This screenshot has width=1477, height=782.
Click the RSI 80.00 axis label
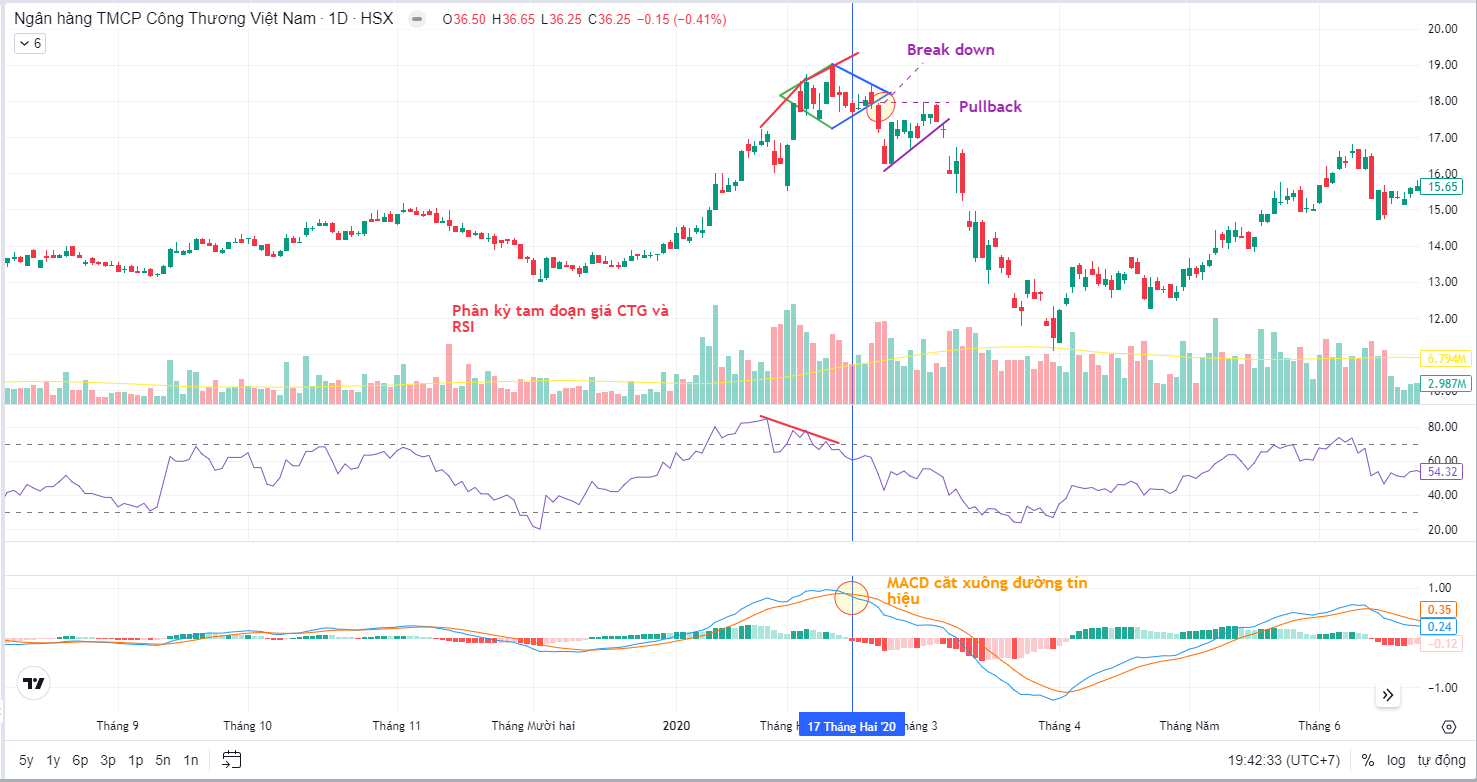[1442, 426]
